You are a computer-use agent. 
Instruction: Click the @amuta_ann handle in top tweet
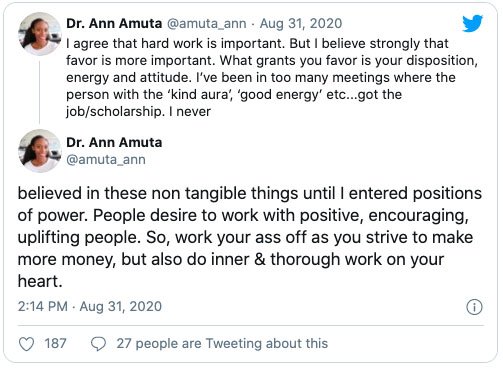pos(206,24)
